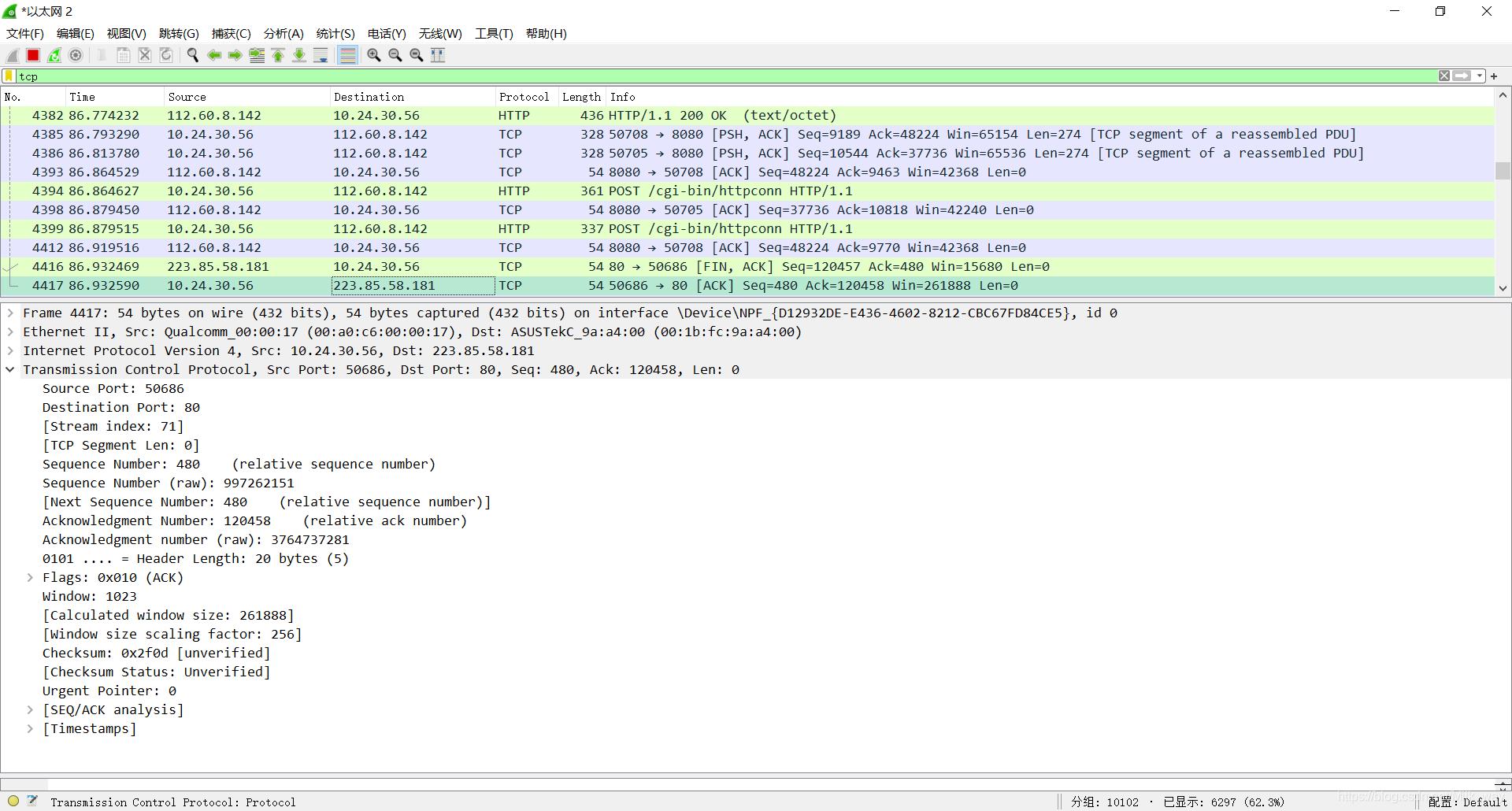This screenshot has width=1512, height=811.
Task: Clear the tcp display filter
Action: coord(1444,76)
